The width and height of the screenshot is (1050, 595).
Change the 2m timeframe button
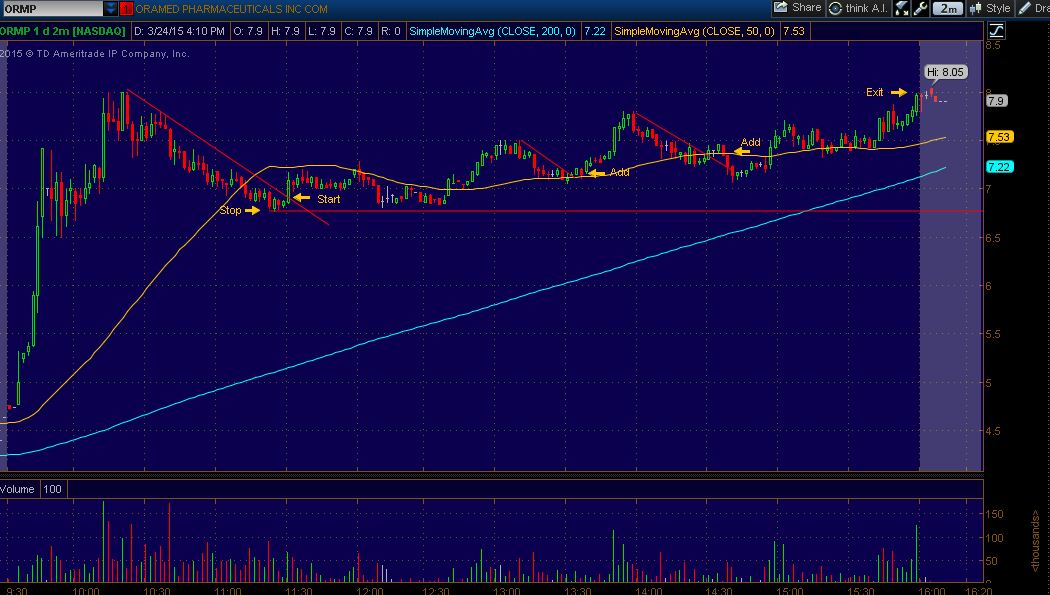tap(948, 8)
